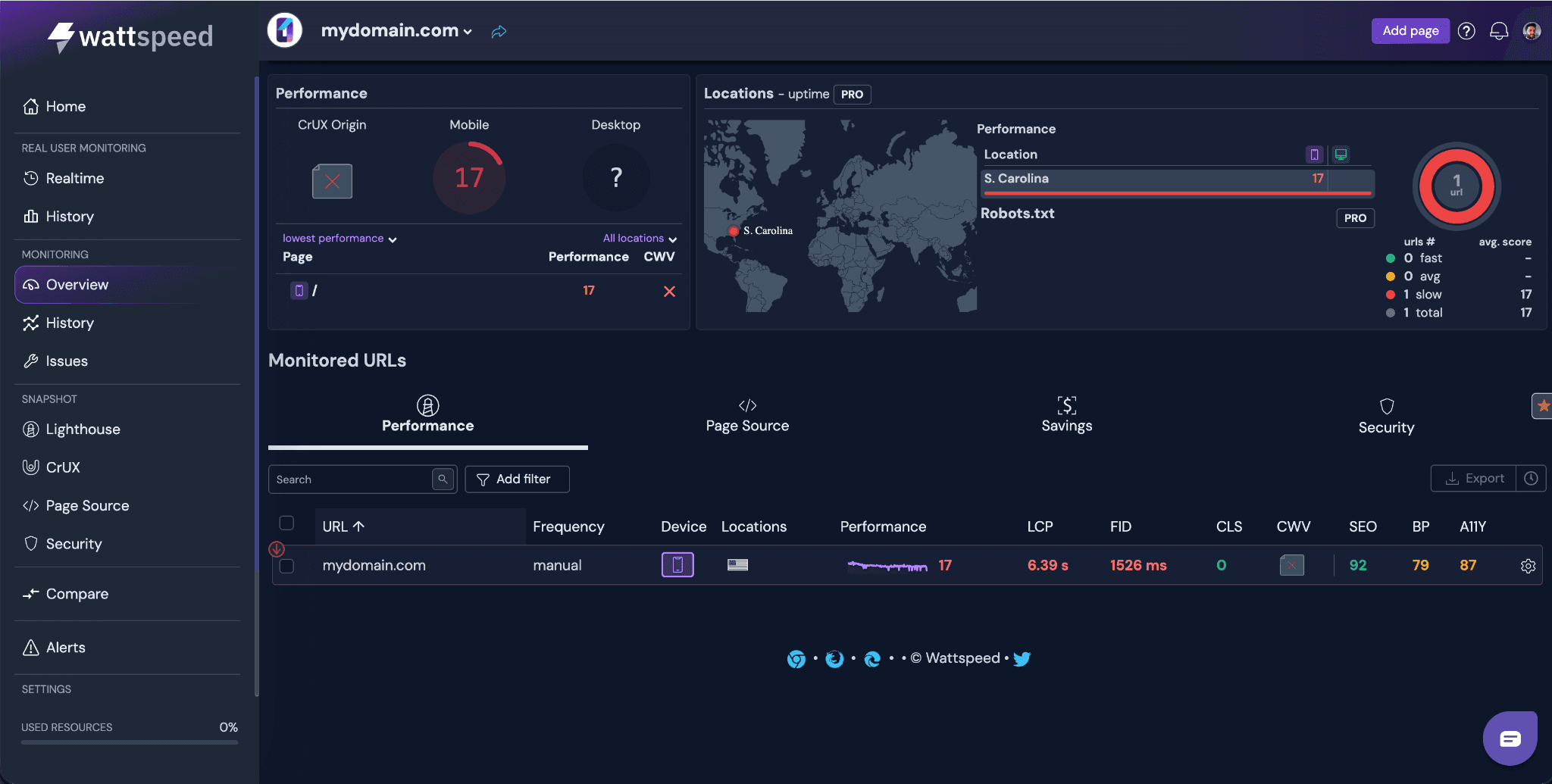Image resolution: width=1552 pixels, height=784 pixels.
Task: Click the CrUX Origin unavailable icon
Action: (x=332, y=181)
